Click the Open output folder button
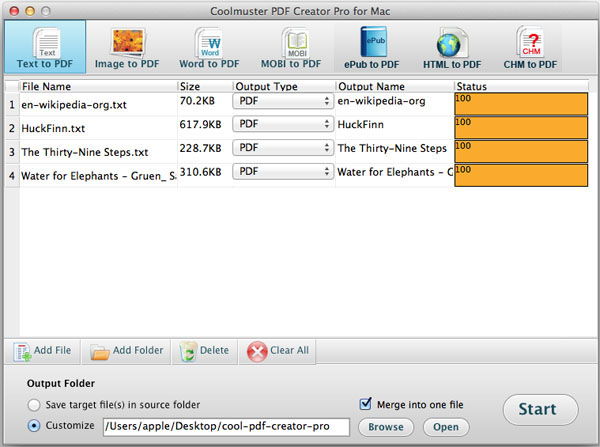 [x=446, y=427]
